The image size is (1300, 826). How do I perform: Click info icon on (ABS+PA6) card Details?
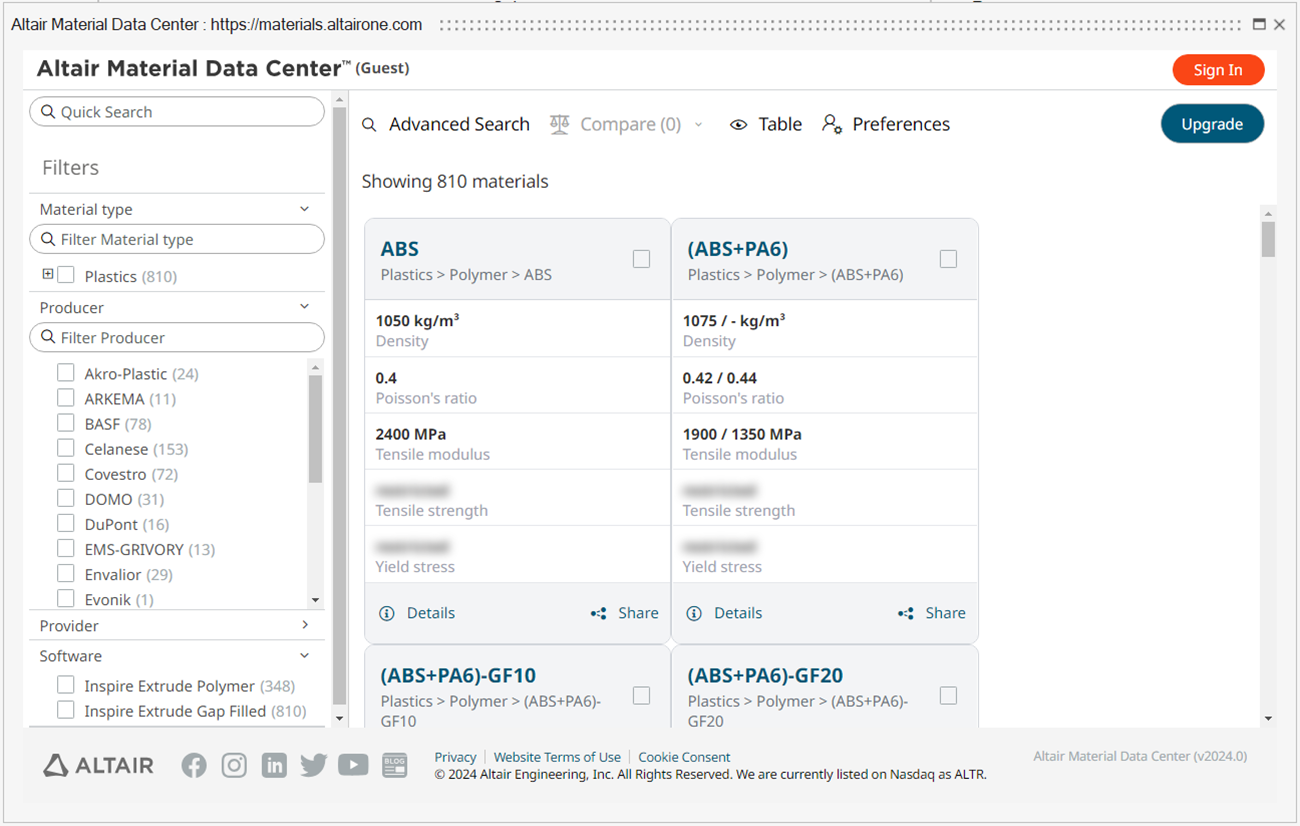(x=694, y=613)
